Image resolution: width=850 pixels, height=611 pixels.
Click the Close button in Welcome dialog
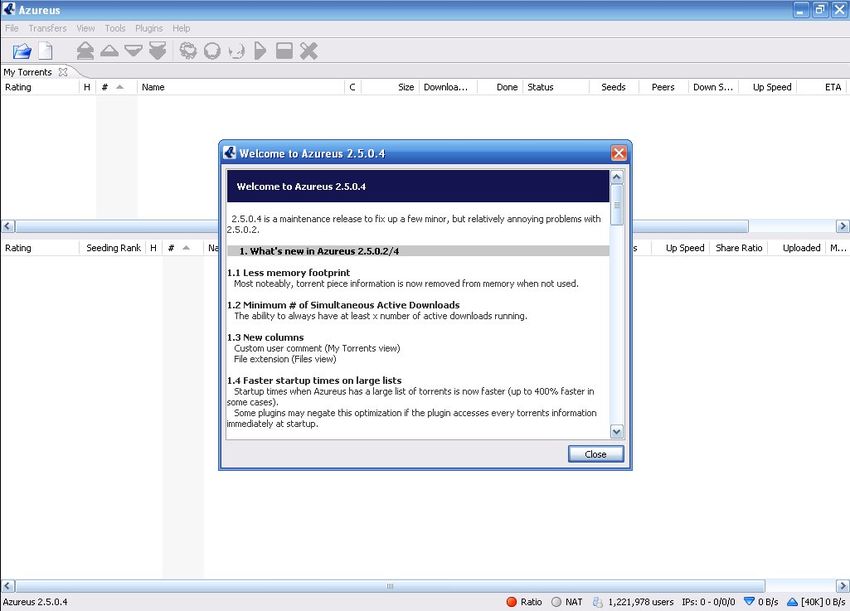(x=596, y=454)
